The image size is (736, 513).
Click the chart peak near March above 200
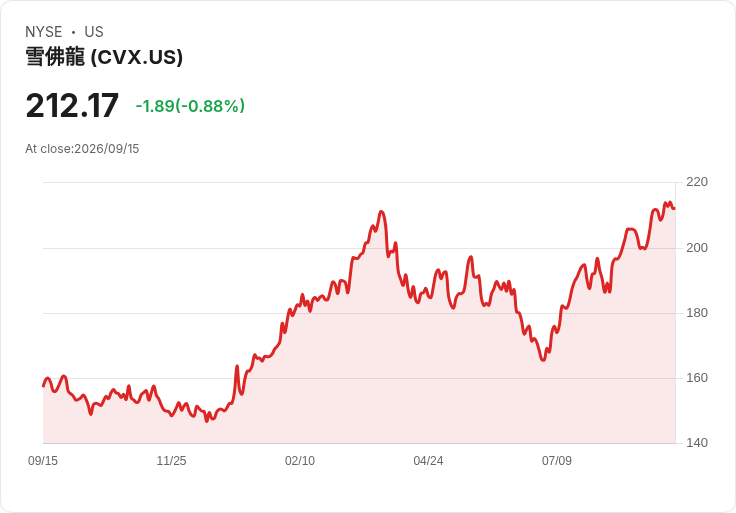click(x=381, y=212)
